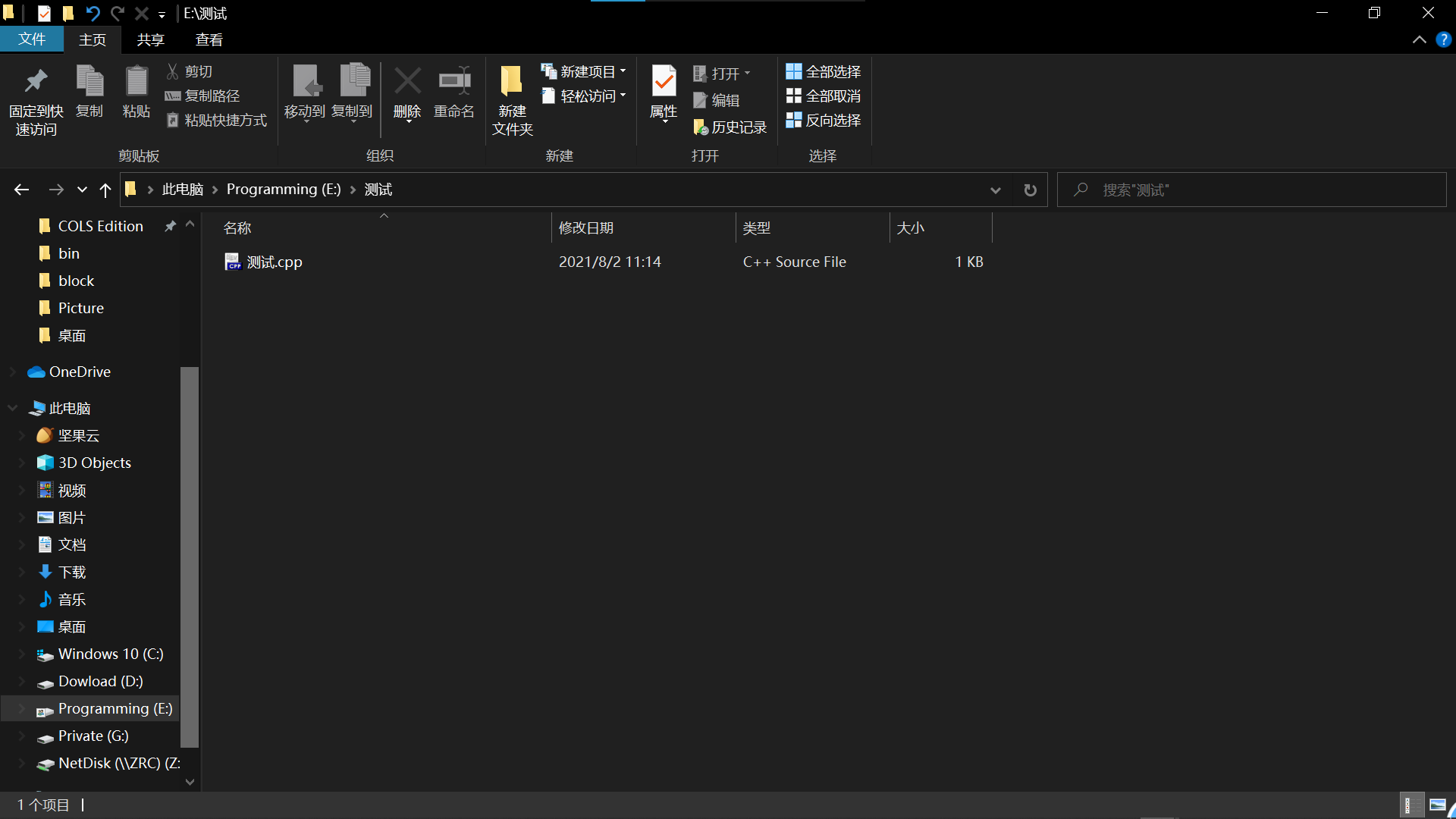Switch to the 查看 (View) tab
Viewport: 1456px width, 819px height.
tap(209, 39)
